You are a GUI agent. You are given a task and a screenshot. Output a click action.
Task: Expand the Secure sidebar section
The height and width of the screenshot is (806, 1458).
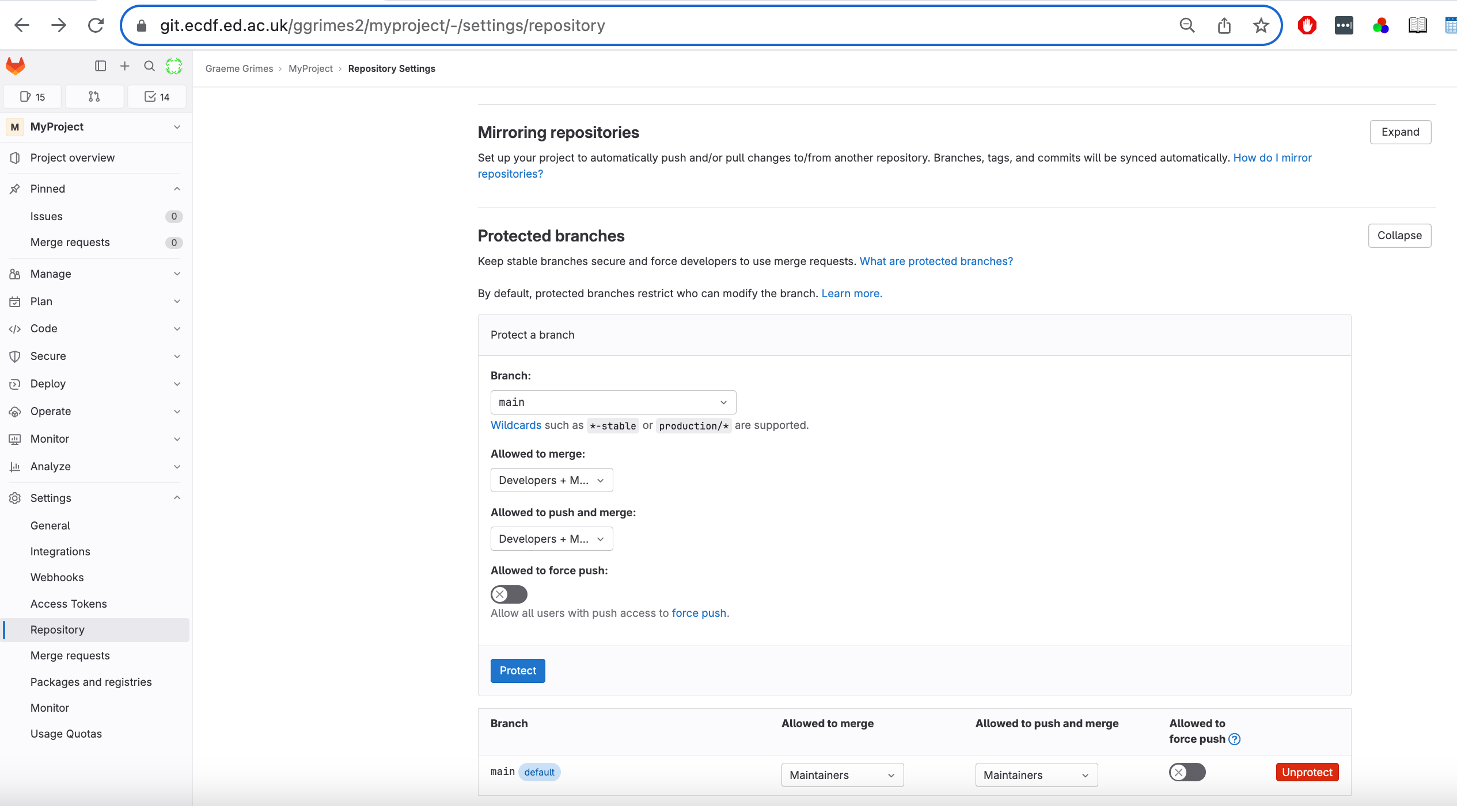[x=95, y=356]
